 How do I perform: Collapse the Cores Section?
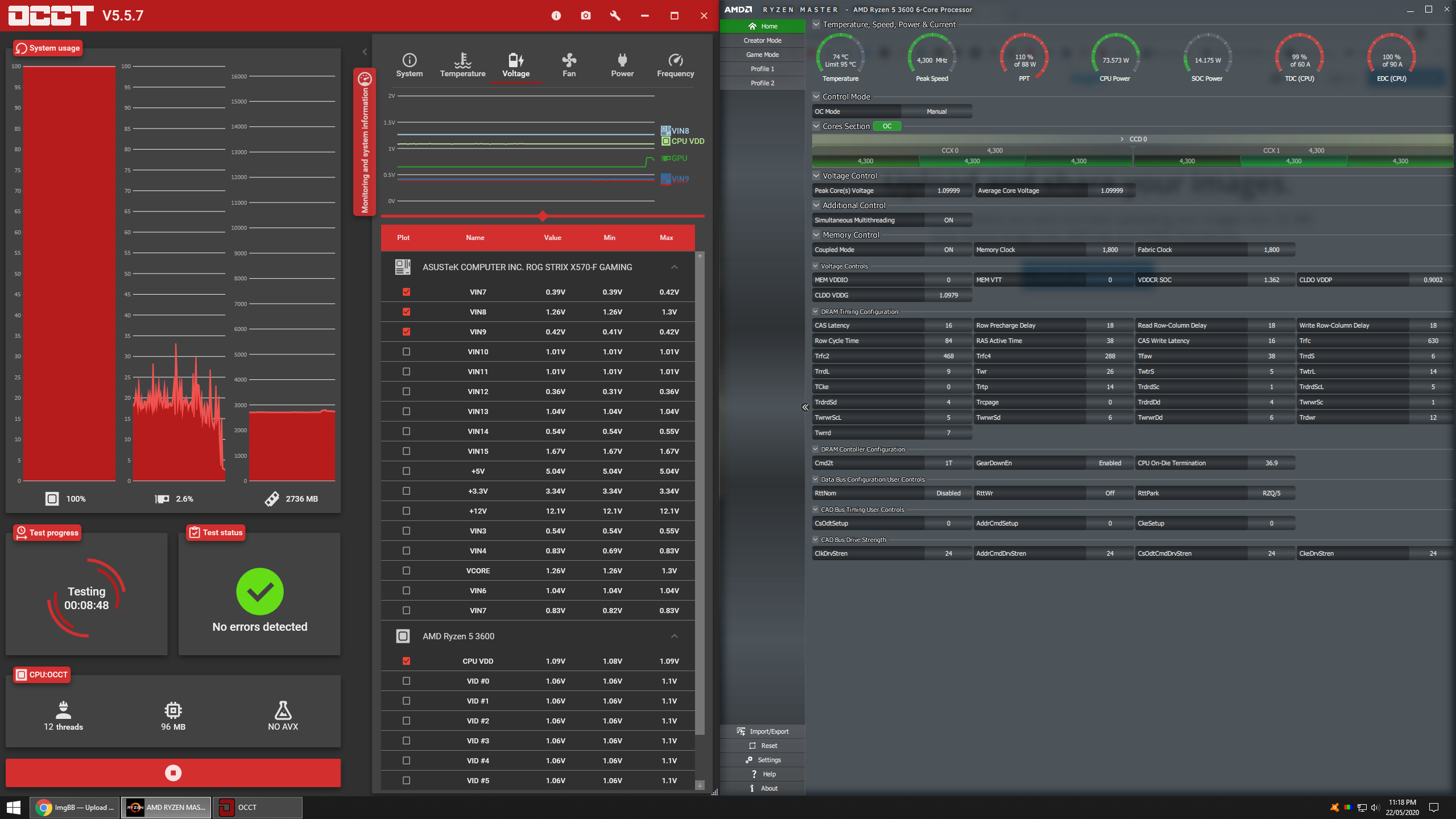pyautogui.click(x=816, y=126)
